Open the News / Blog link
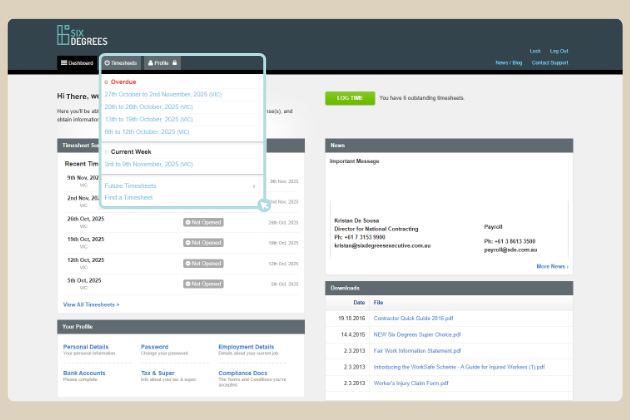630x420 pixels. [509, 63]
